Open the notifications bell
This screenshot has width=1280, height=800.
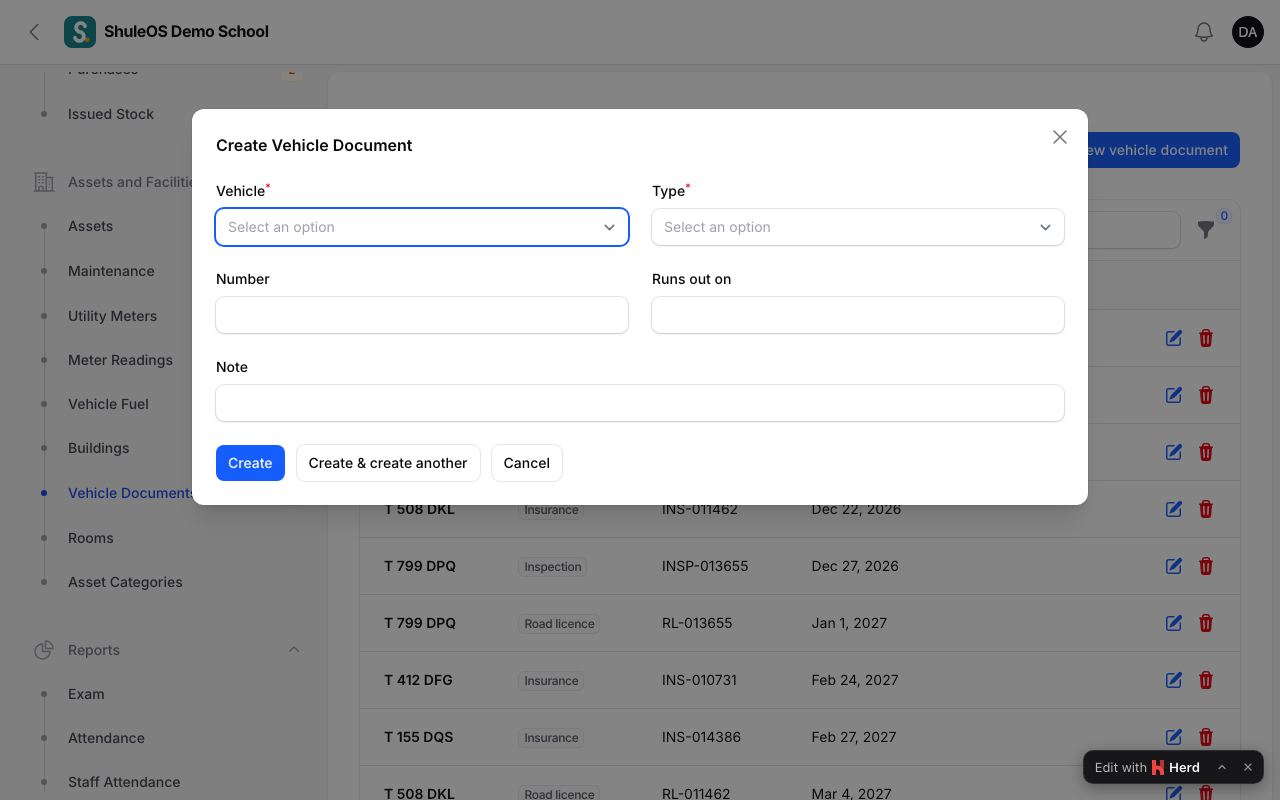pos(1204,32)
